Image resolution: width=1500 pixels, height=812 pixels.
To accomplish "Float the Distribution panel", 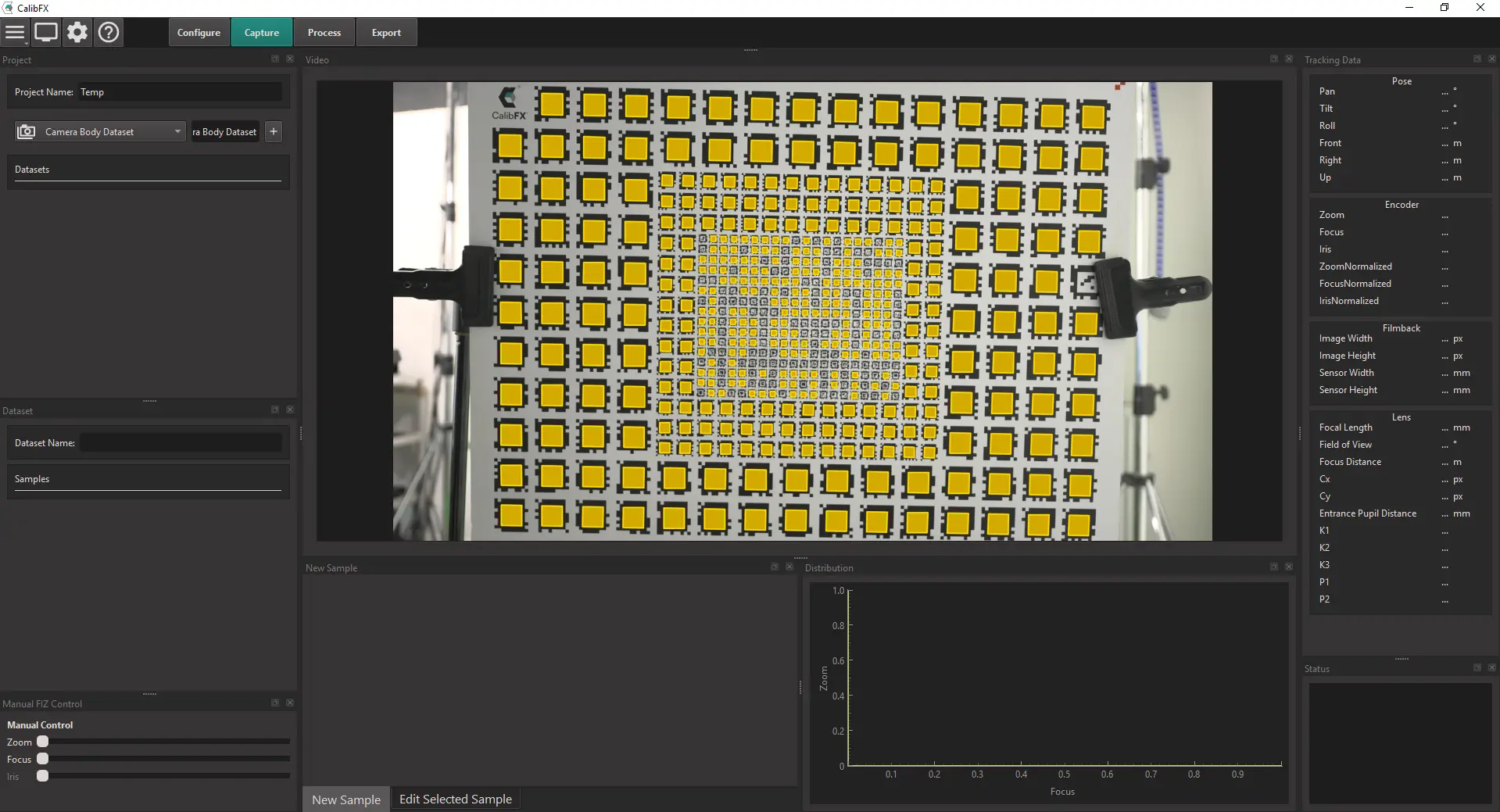I will (x=1274, y=567).
